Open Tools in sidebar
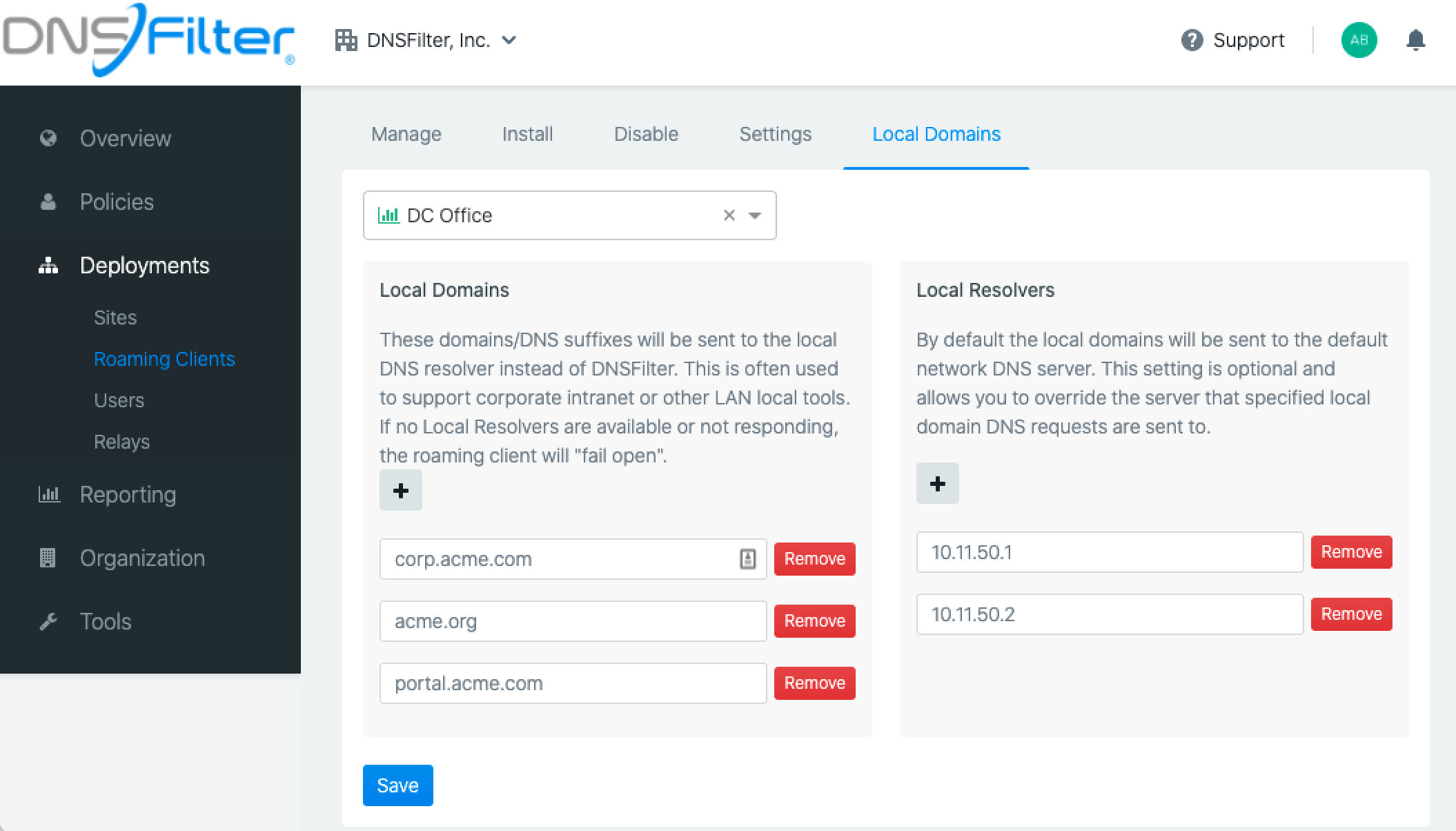1456x831 pixels. pyautogui.click(x=106, y=621)
